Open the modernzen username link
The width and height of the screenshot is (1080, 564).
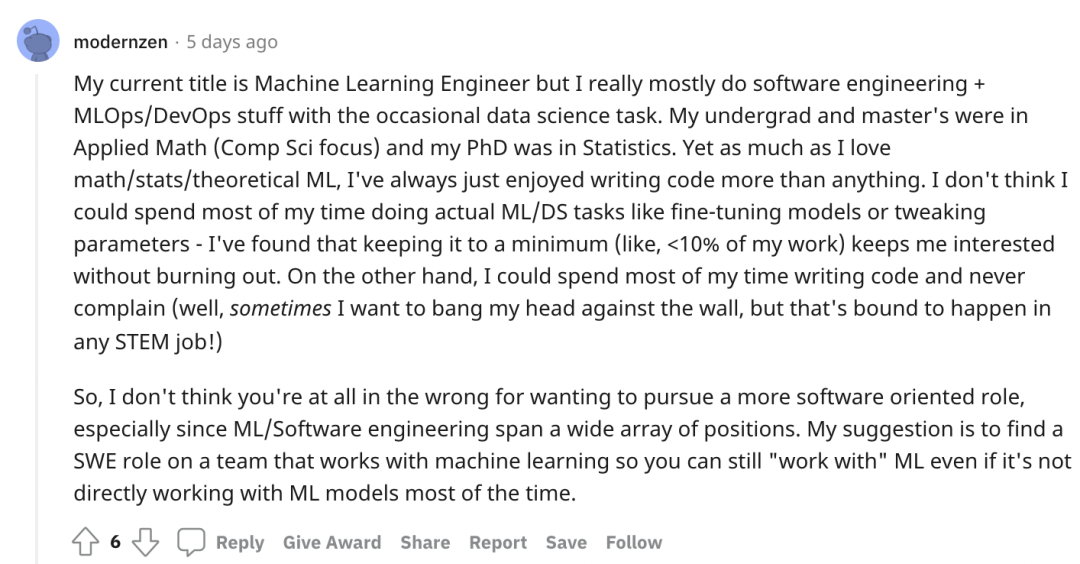click(121, 42)
